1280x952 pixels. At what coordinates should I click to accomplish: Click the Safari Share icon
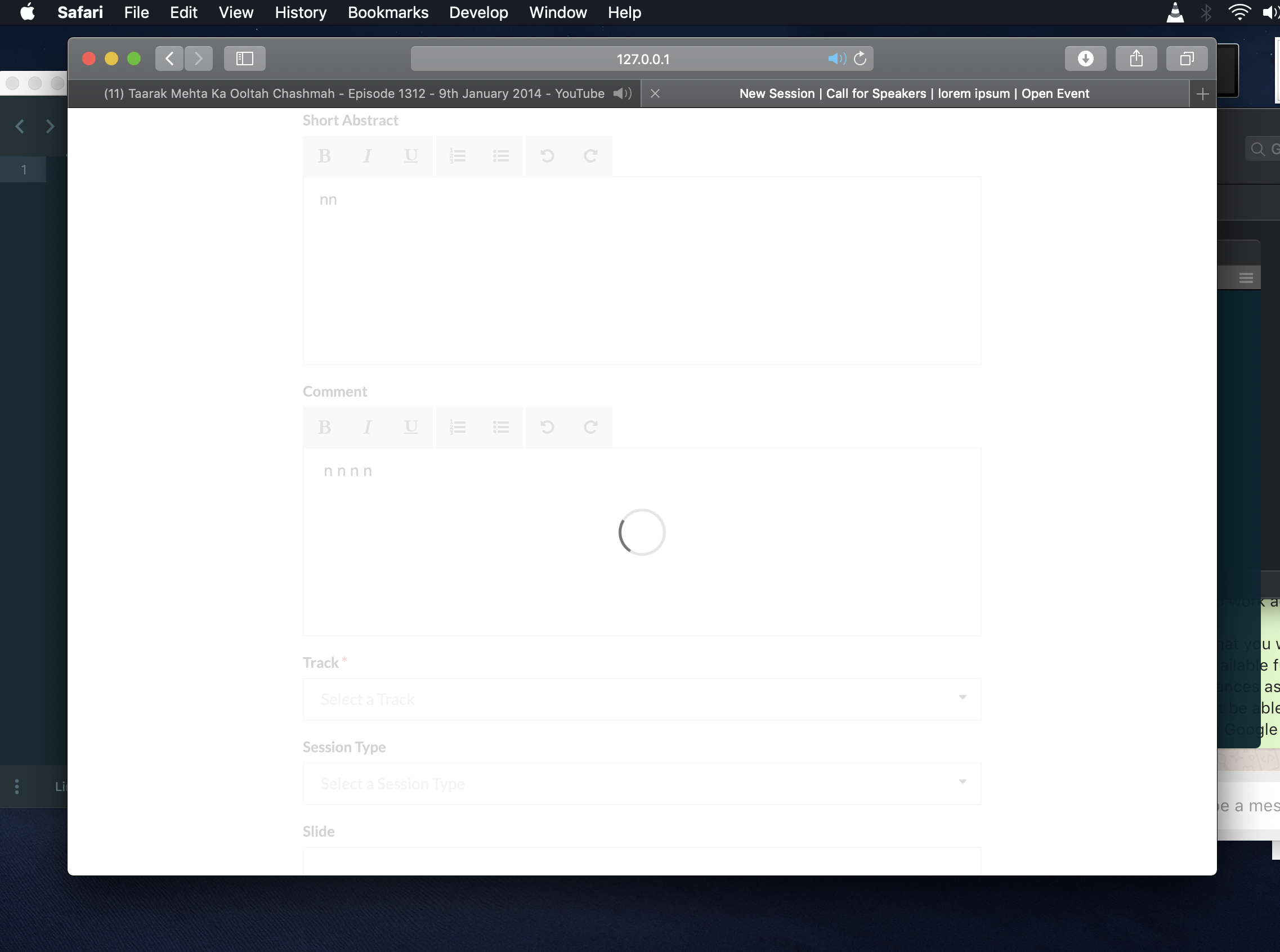1136,59
